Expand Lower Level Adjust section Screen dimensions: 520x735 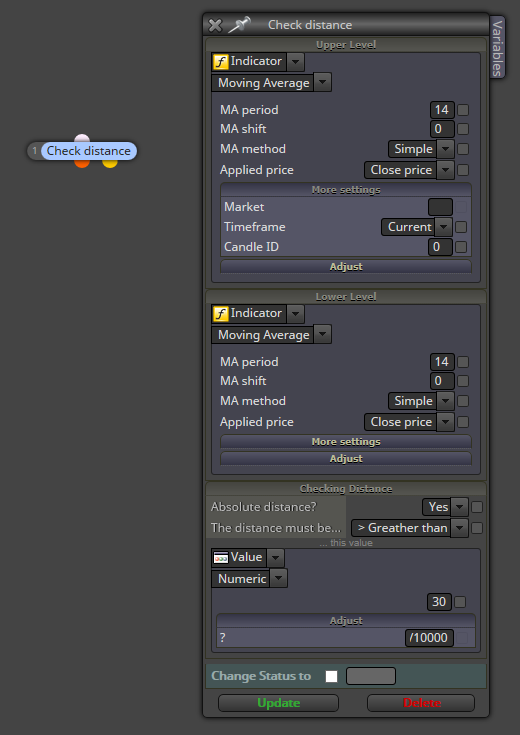click(346, 458)
